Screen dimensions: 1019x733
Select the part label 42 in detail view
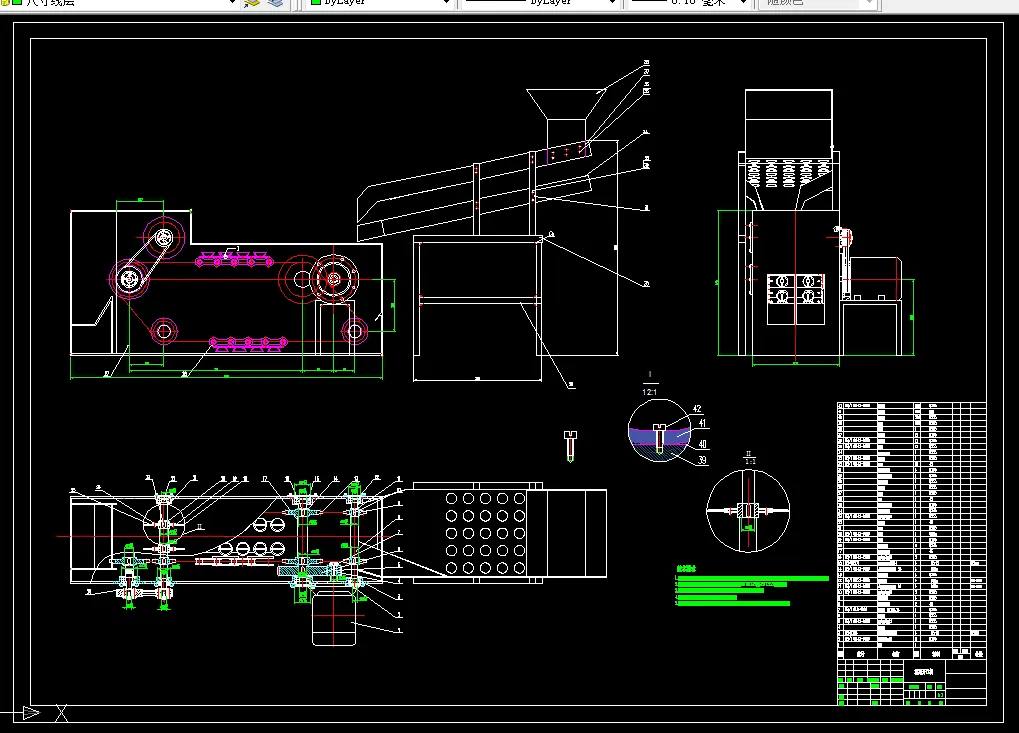(697, 409)
